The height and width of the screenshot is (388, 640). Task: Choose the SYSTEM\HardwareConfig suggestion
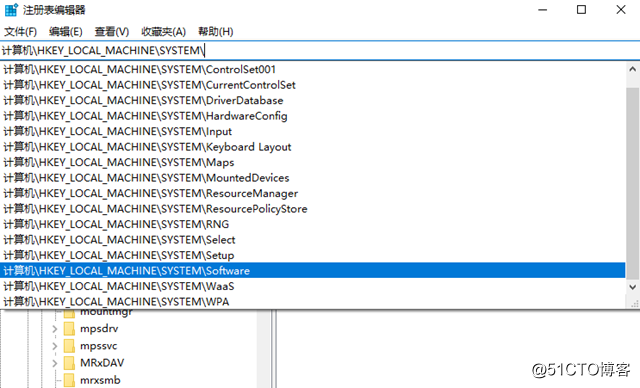[313, 116]
